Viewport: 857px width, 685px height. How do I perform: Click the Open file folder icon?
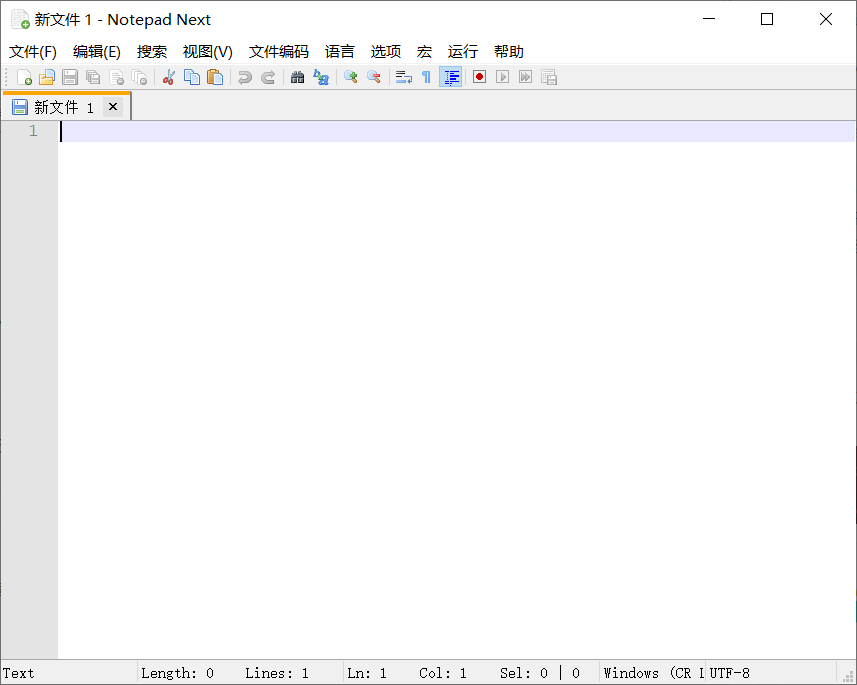click(x=47, y=77)
